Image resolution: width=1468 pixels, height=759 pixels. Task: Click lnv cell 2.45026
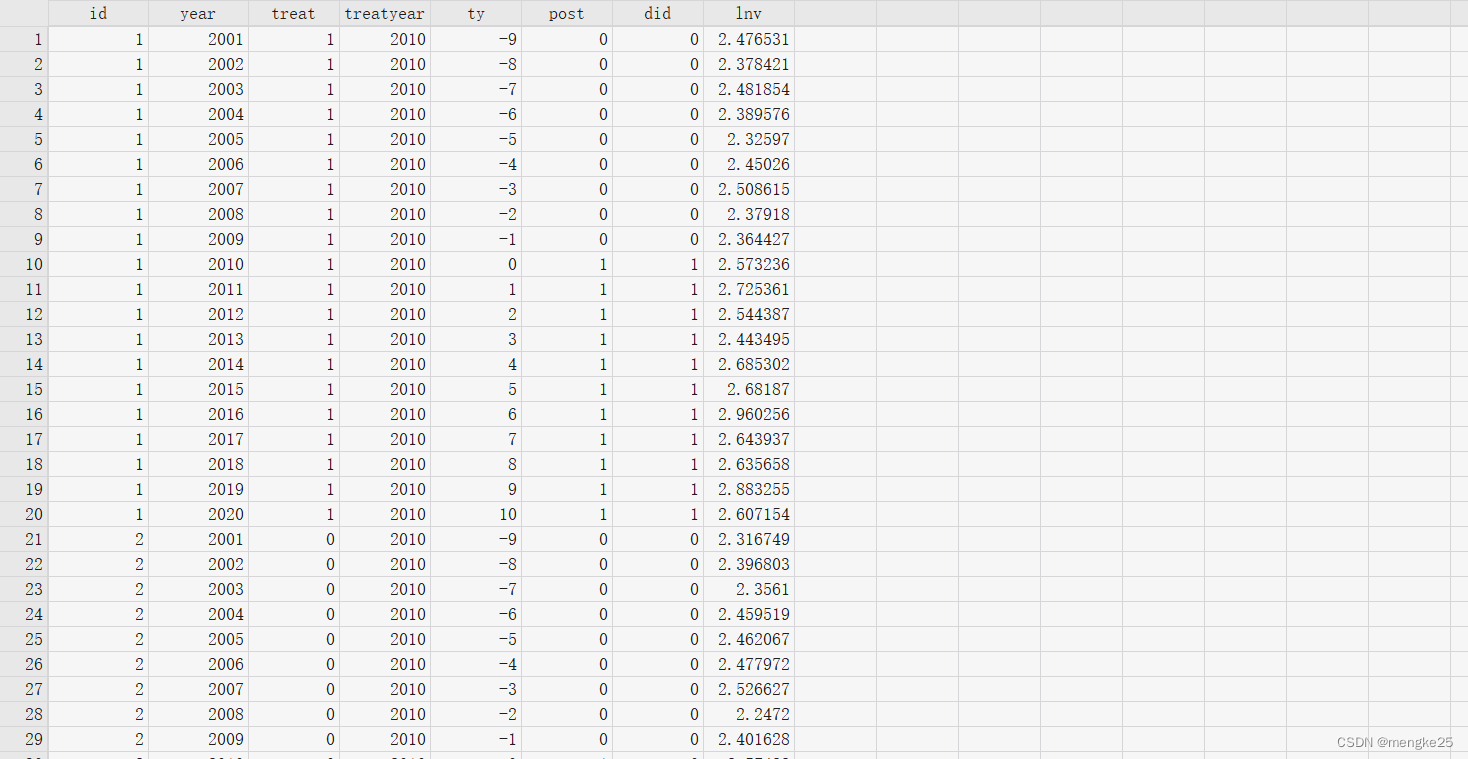pos(749,164)
